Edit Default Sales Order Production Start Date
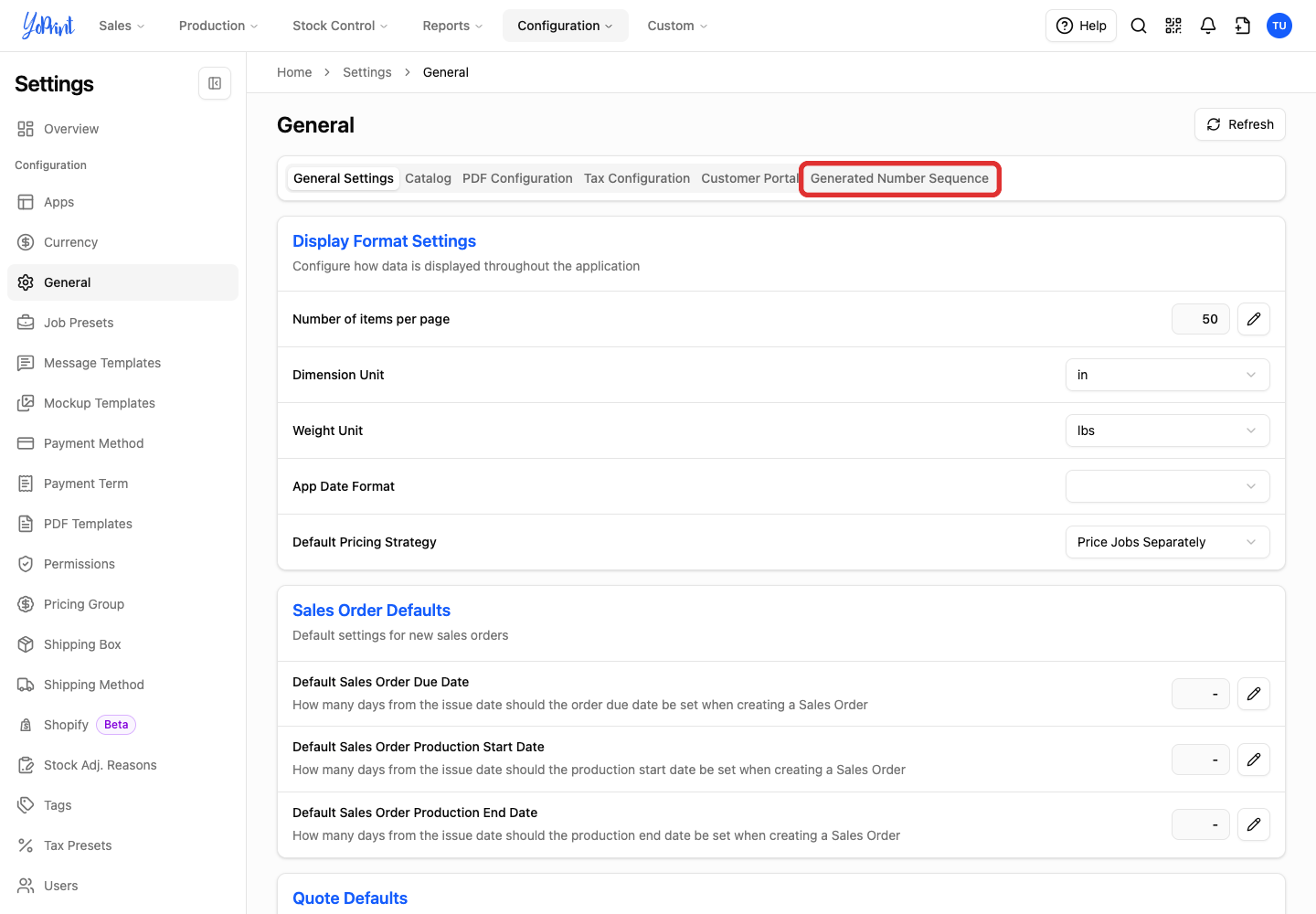1316x914 pixels. tap(1254, 759)
